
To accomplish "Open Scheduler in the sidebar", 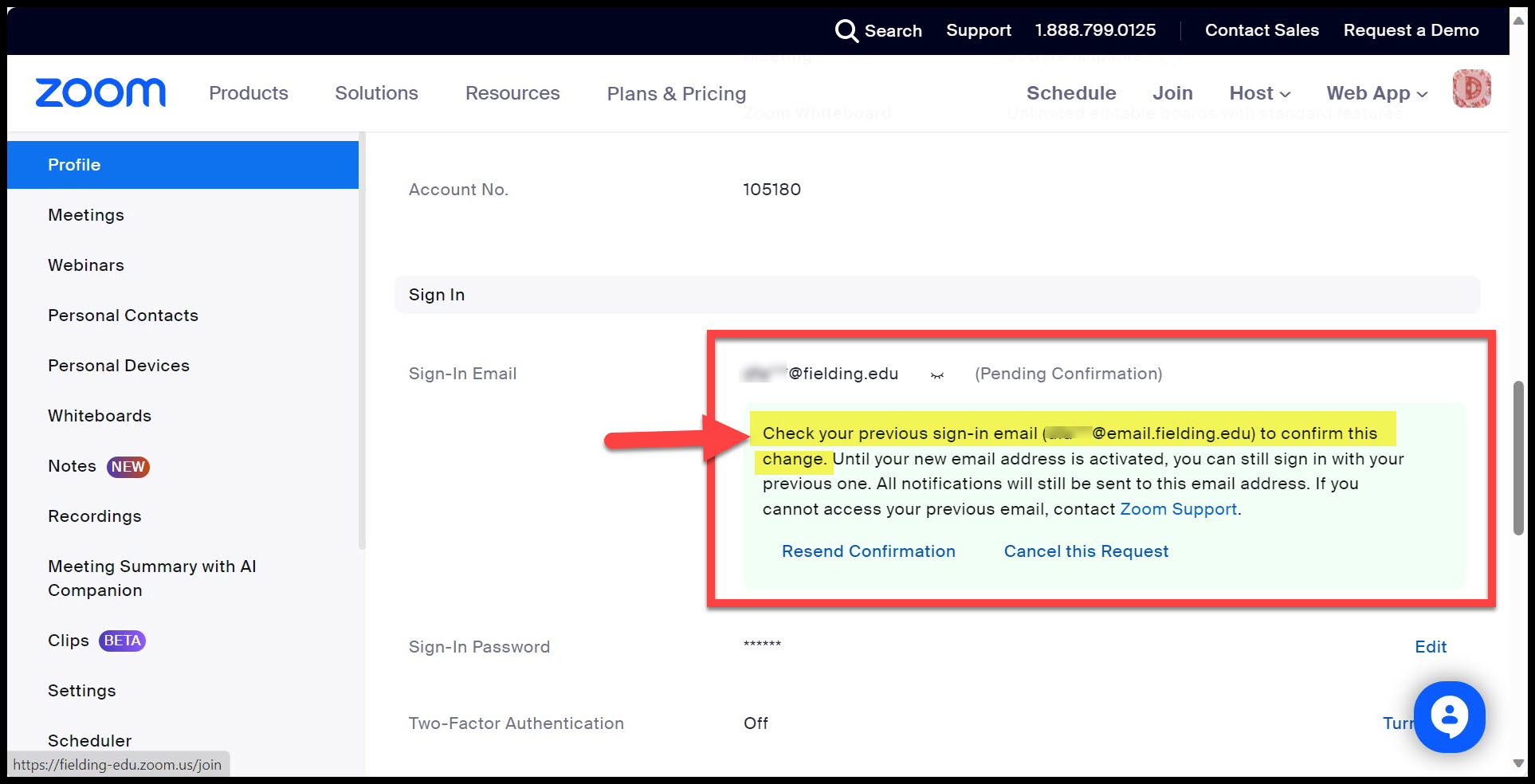I will 89,741.
